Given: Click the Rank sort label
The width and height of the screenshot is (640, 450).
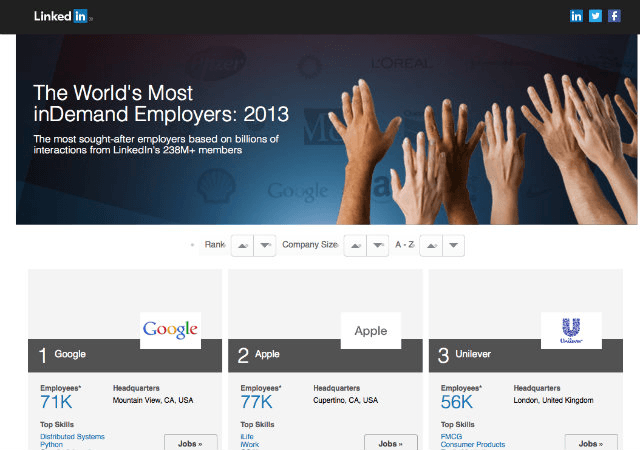Looking at the screenshot, I should coord(215,245).
